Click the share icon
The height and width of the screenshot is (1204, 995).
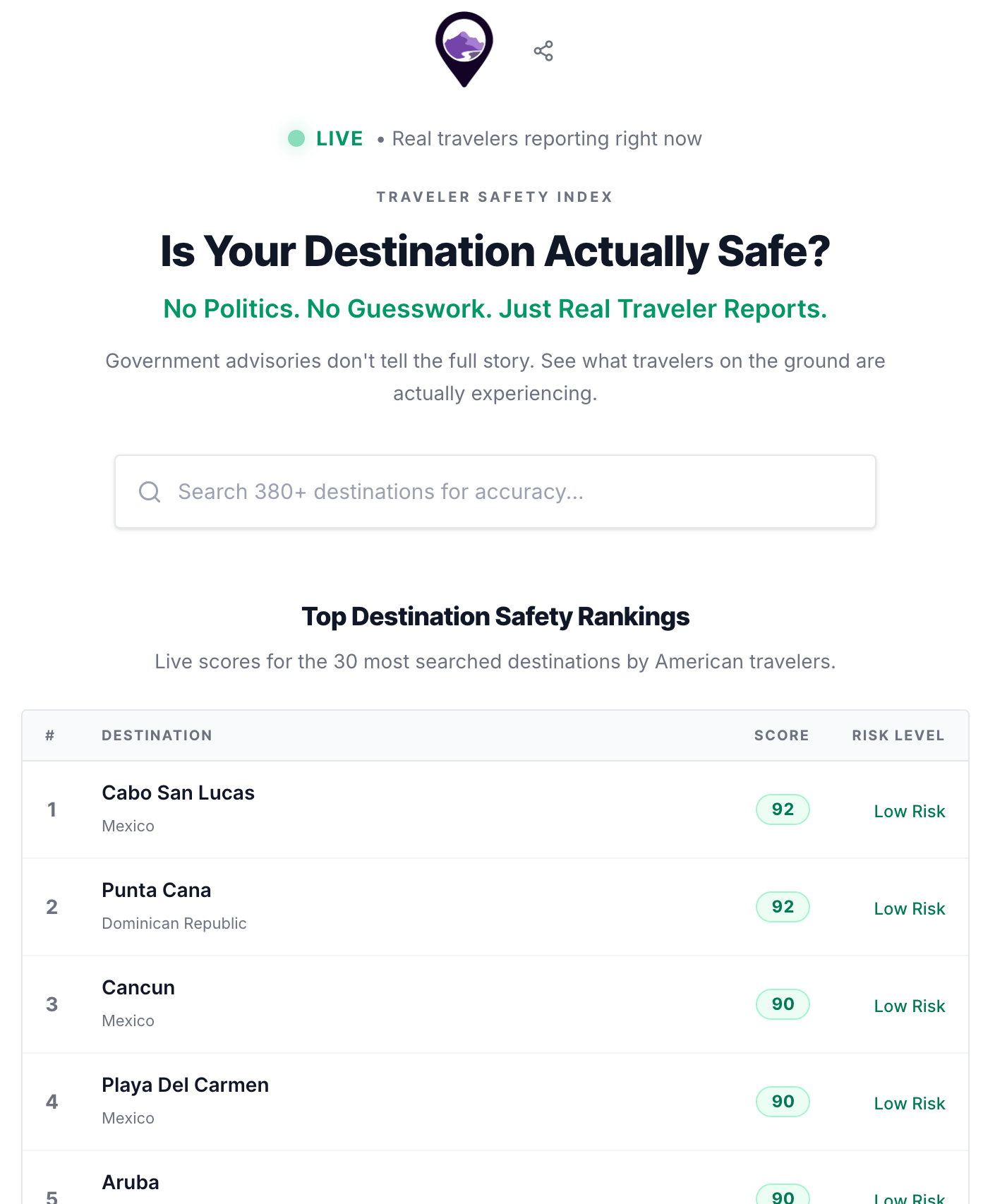pos(543,51)
